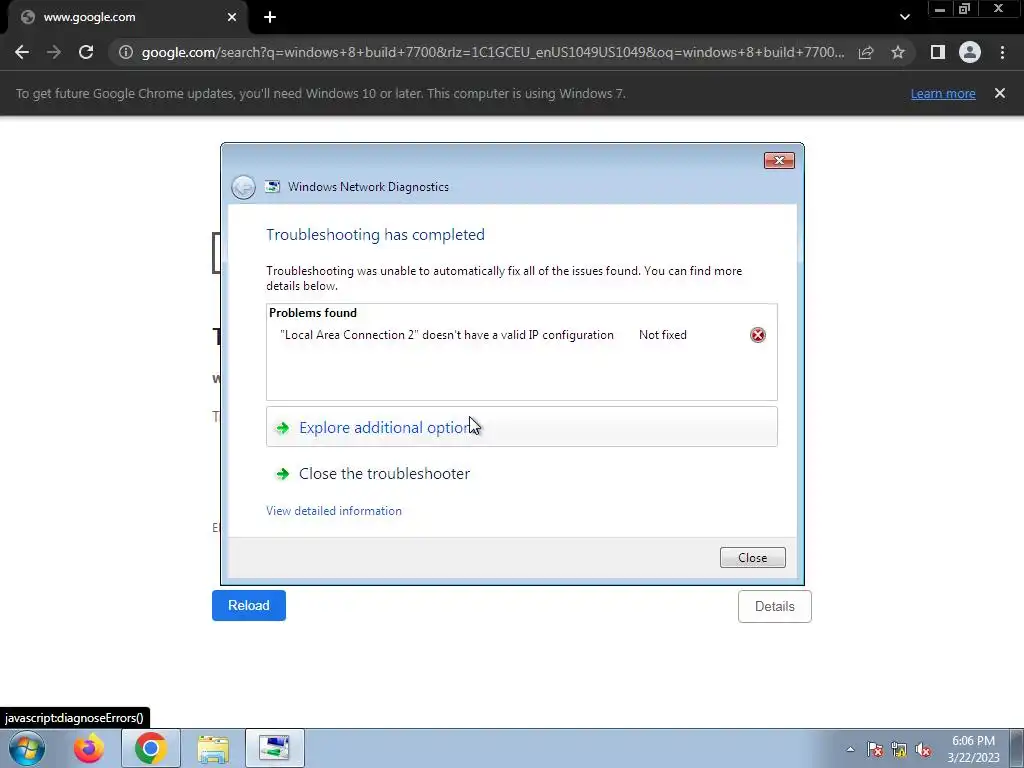This screenshot has width=1024, height=768.
Task: Show hidden tray icons arrow
Action: 850,749
